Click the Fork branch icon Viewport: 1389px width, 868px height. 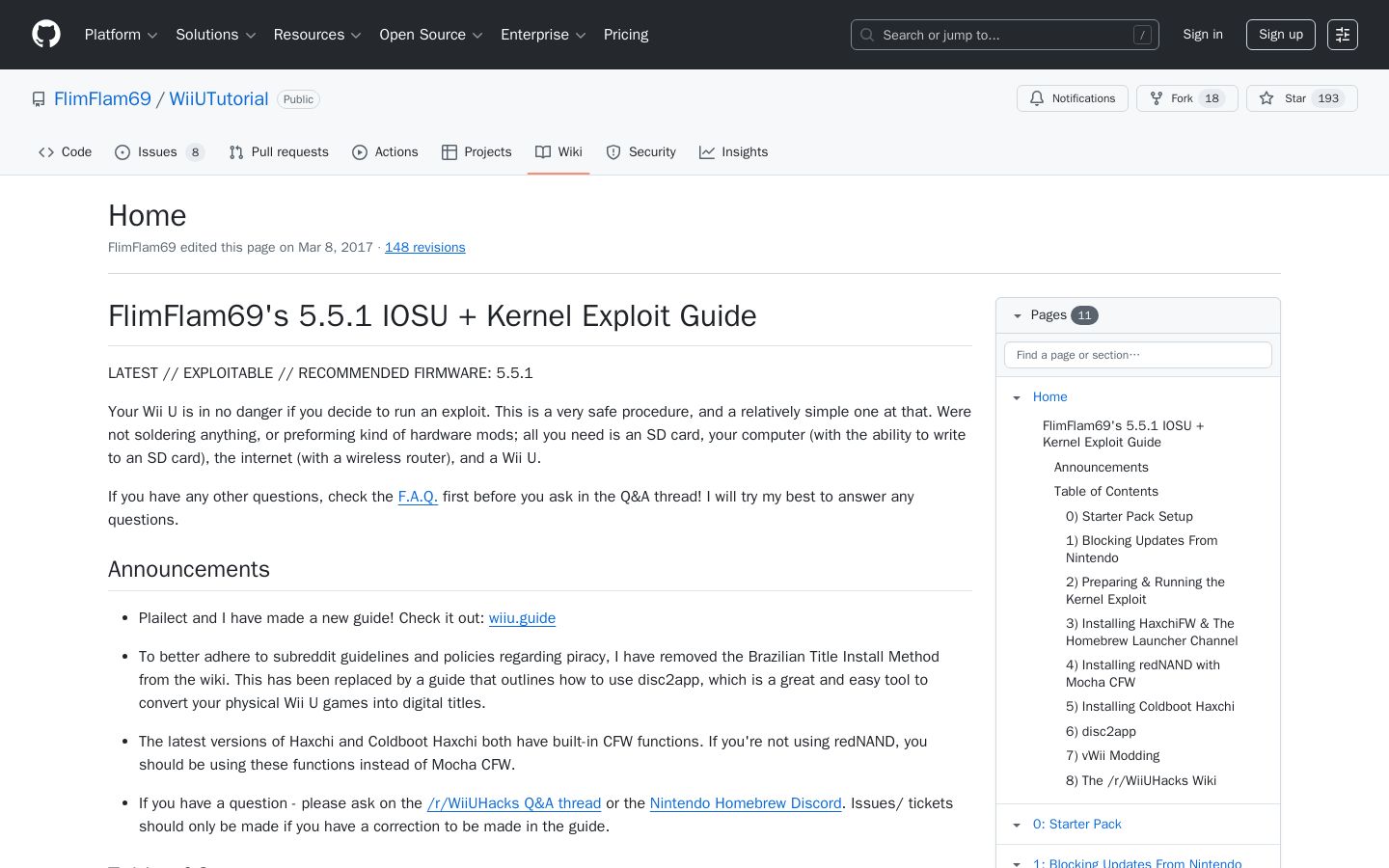(1156, 98)
